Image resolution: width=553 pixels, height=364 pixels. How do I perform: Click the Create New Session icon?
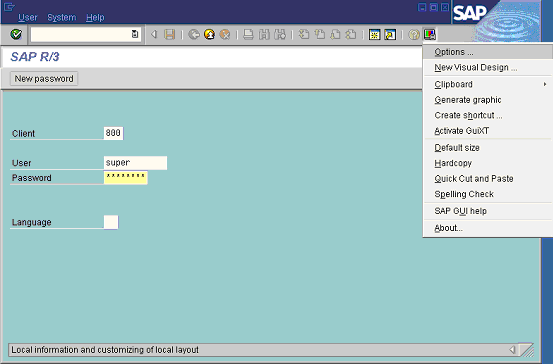pyautogui.click(x=375, y=34)
